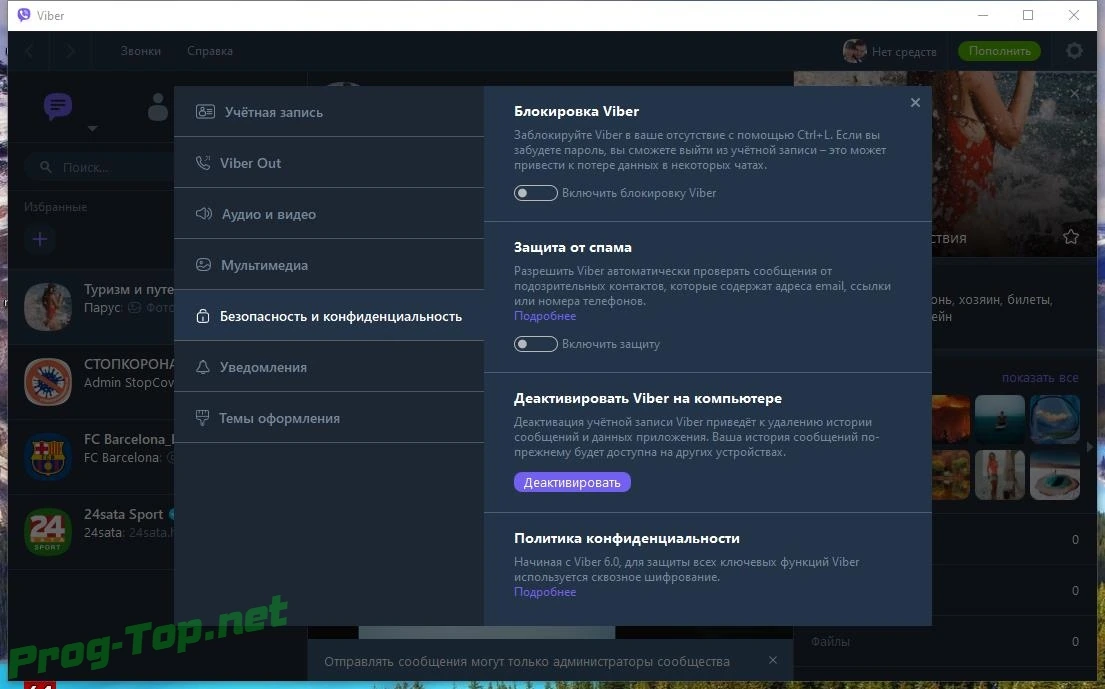Click the lock icon beside Безопасность

click(202, 316)
